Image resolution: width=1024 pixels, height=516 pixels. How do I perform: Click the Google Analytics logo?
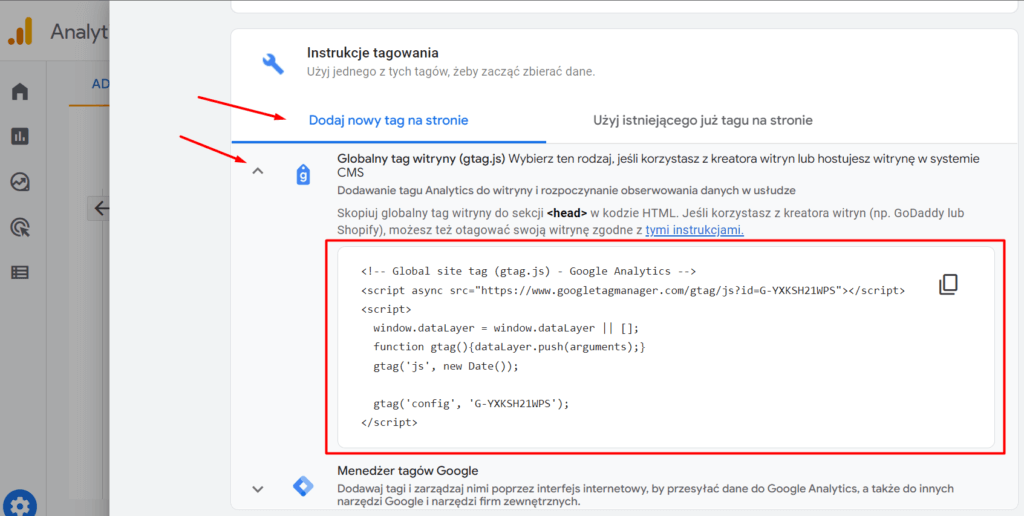20,31
